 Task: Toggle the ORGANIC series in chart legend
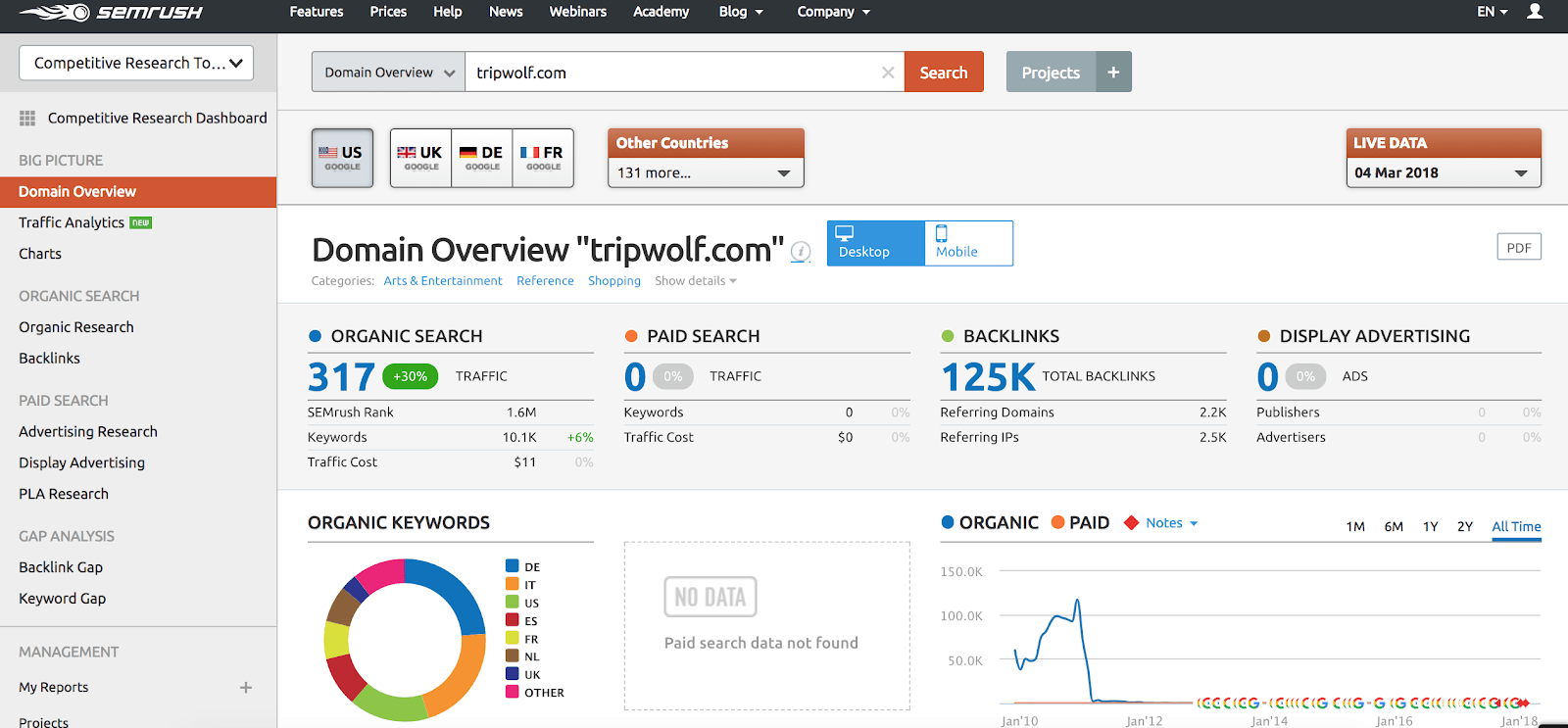989,523
